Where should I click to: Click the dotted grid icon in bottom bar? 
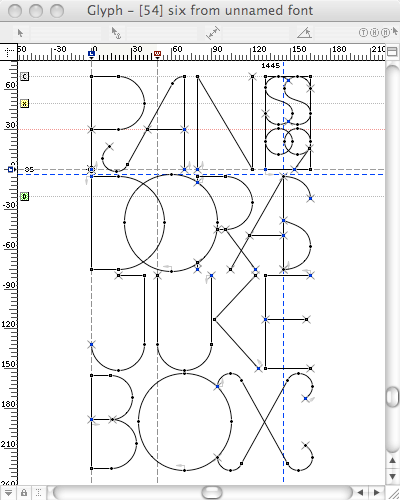tap(39, 493)
